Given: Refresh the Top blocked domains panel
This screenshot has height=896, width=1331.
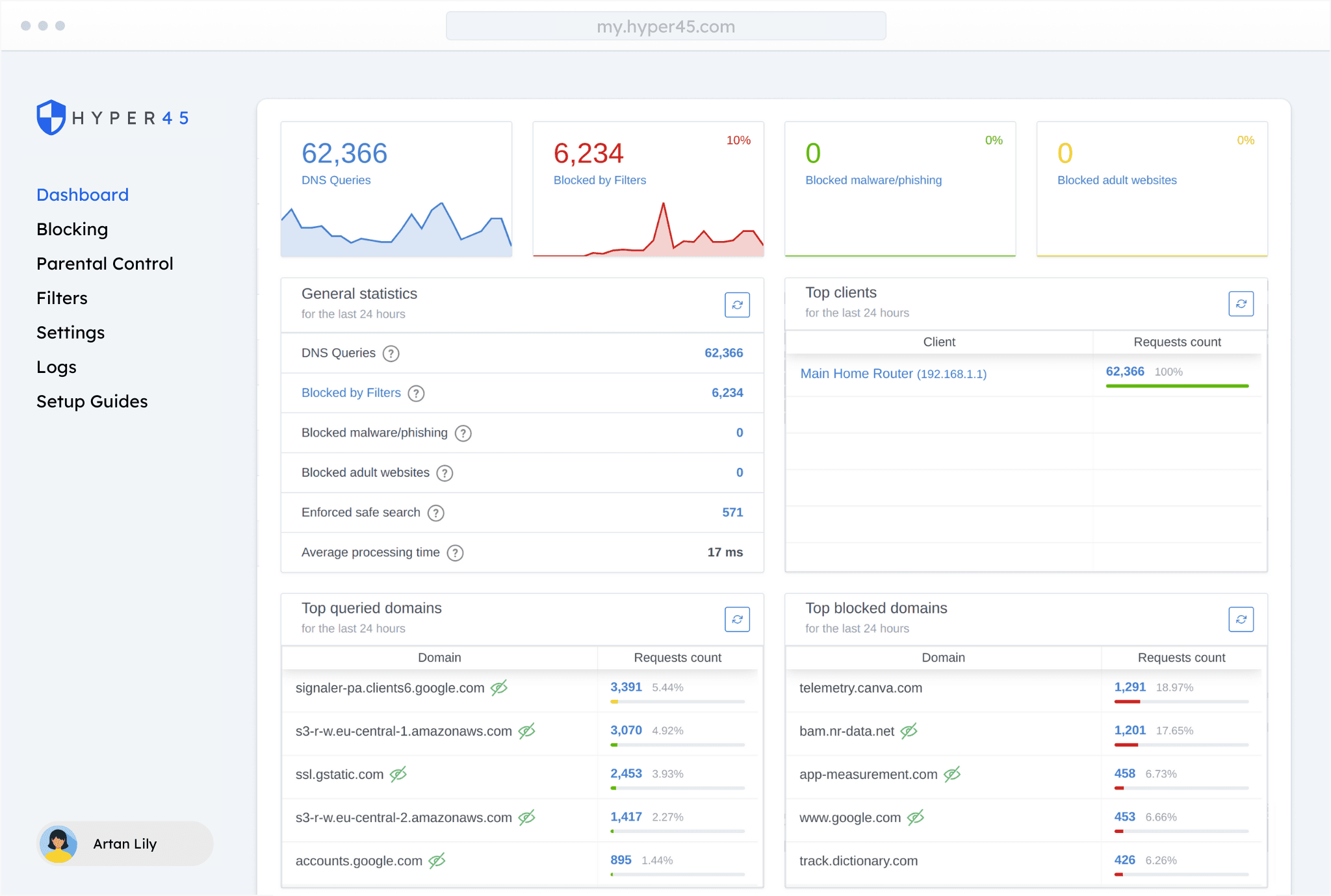Looking at the screenshot, I should click(1241, 619).
